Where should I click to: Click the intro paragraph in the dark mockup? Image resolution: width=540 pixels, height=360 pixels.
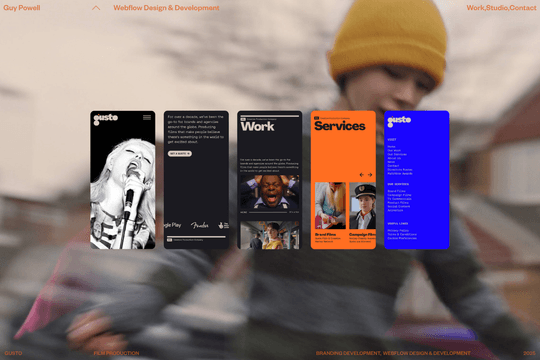pyautogui.click(x=195, y=129)
